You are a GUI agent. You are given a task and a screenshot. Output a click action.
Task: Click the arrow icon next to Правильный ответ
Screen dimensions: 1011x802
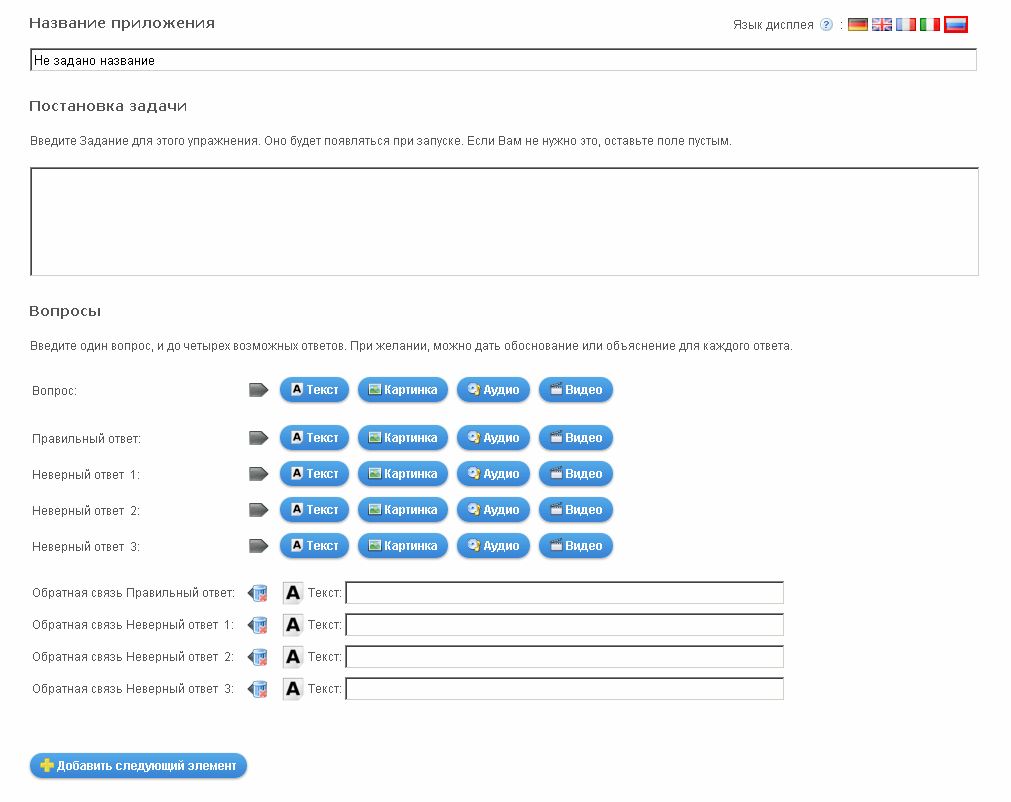tap(259, 438)
